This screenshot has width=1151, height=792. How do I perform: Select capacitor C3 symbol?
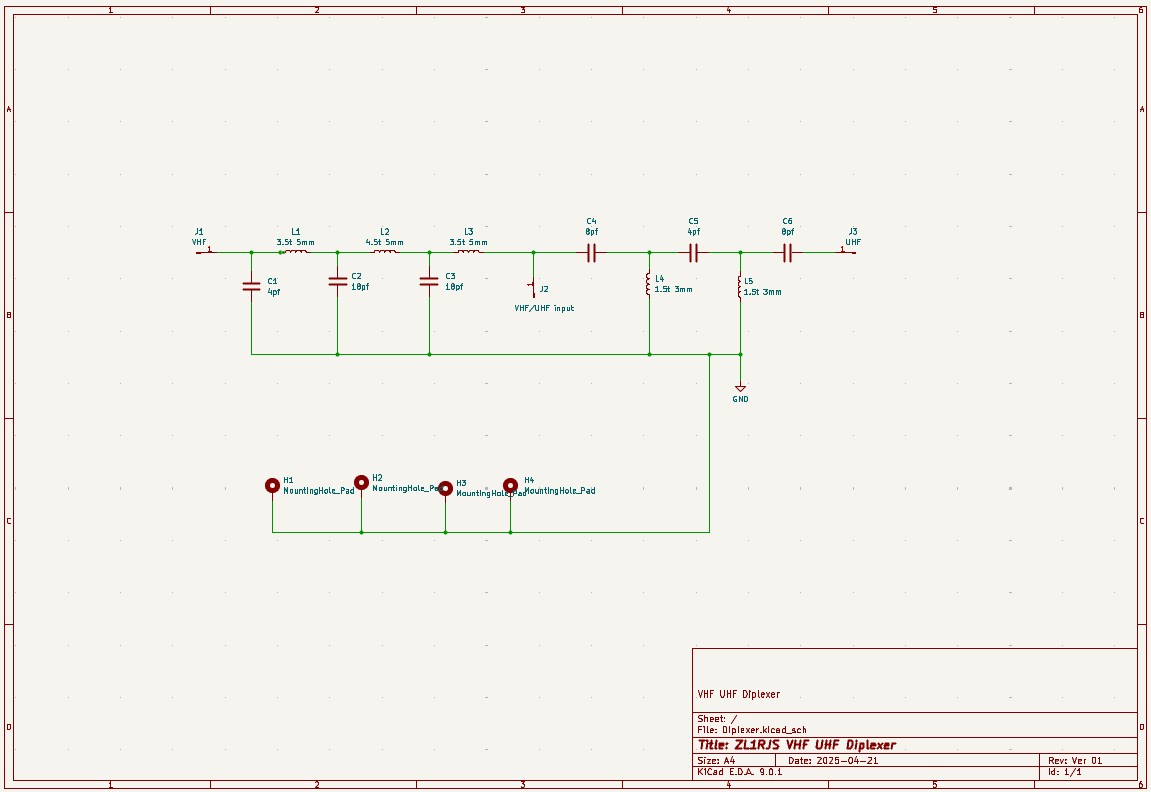(429, 281)
